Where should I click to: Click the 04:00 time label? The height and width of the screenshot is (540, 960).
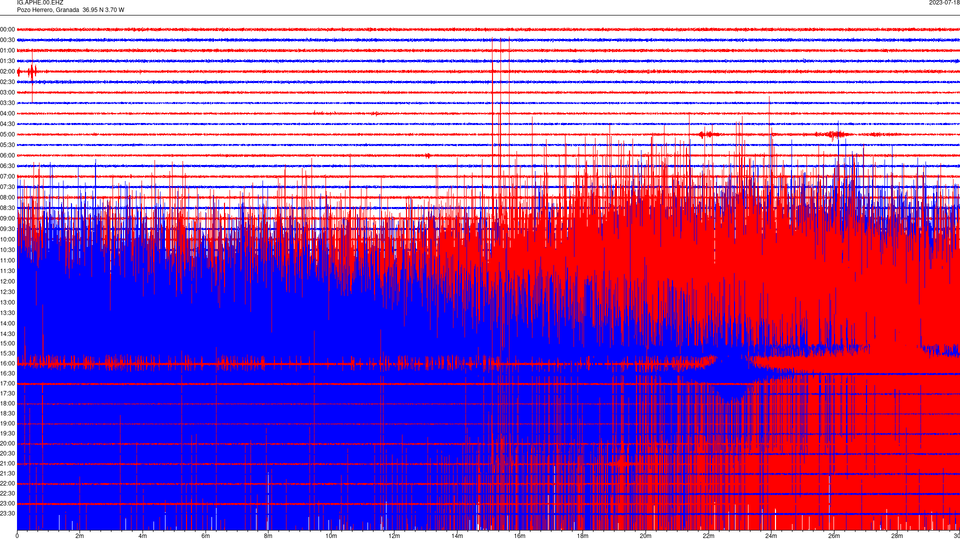click(x=7, y=113)
